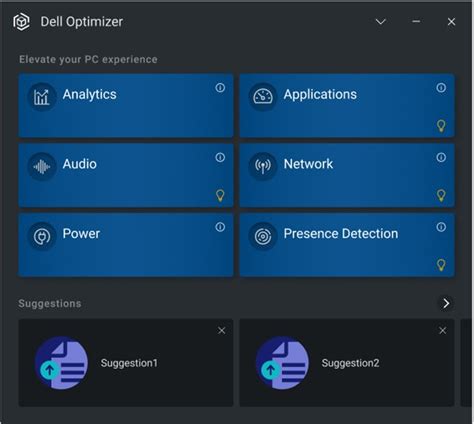This screenshot has width=474, height=424.
Task: Show info for the Network tile
Action: pyautogui.click(x=441, y=157)
